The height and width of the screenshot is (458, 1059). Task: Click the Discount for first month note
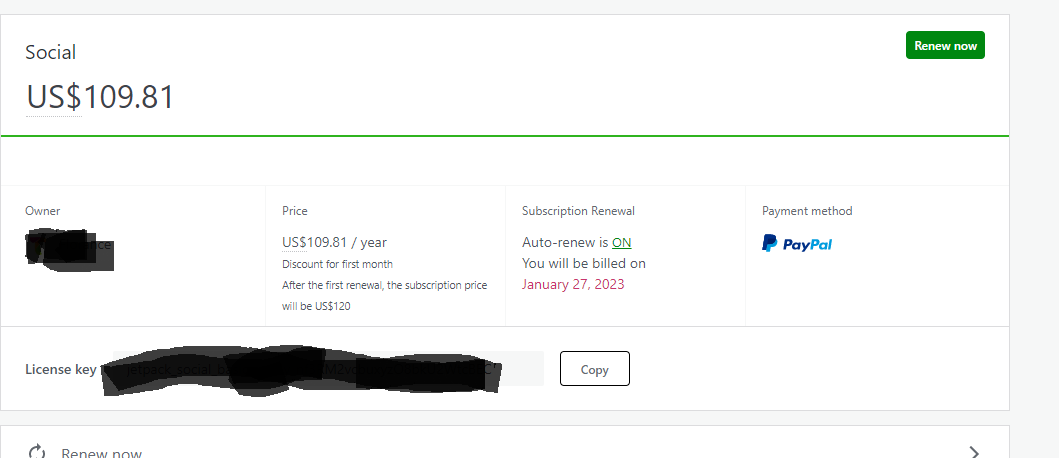[x=337, y=264]
